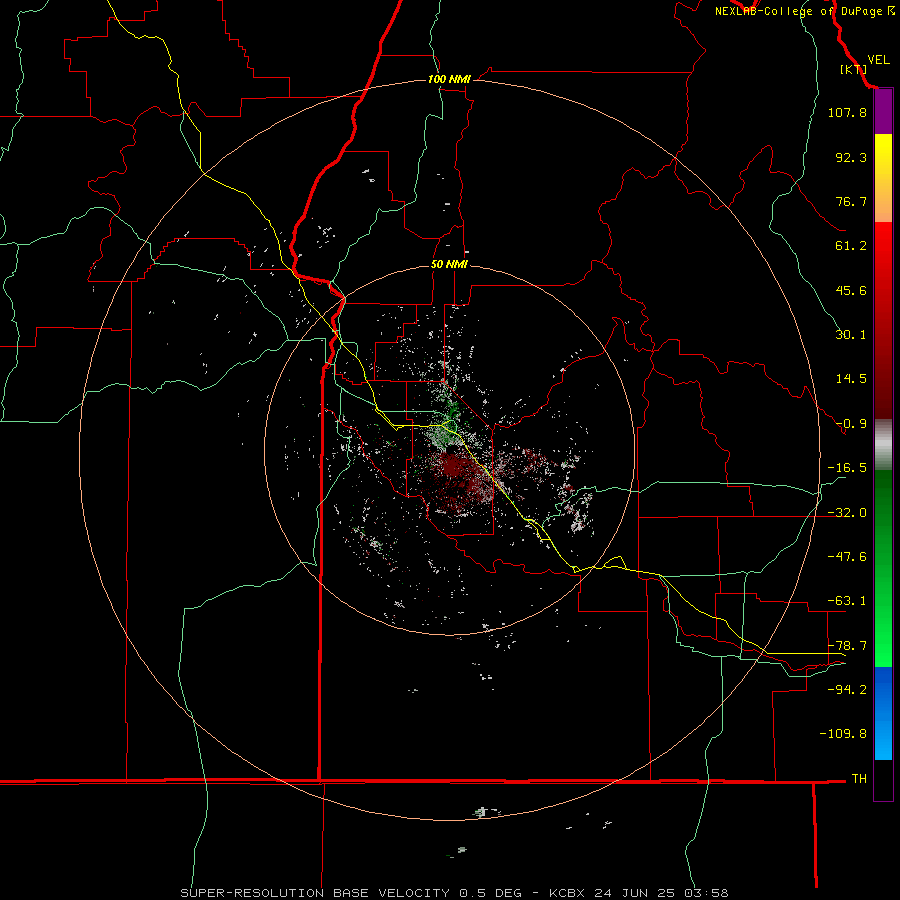Click the 45.6 legend value
This screenshot has height=900, width=900.
(x=851, y=290)
